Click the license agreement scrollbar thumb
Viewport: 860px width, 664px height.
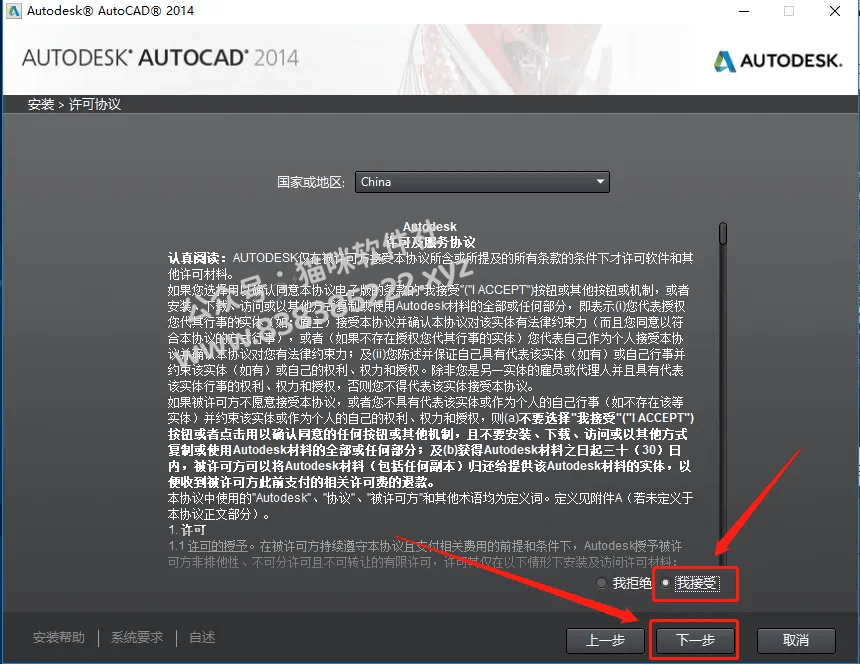(x=723, y=234)
